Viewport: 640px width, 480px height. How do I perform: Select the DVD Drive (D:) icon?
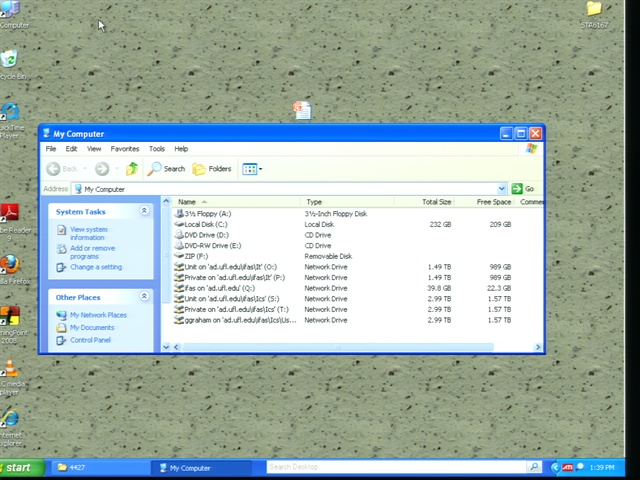coord(179,235)
